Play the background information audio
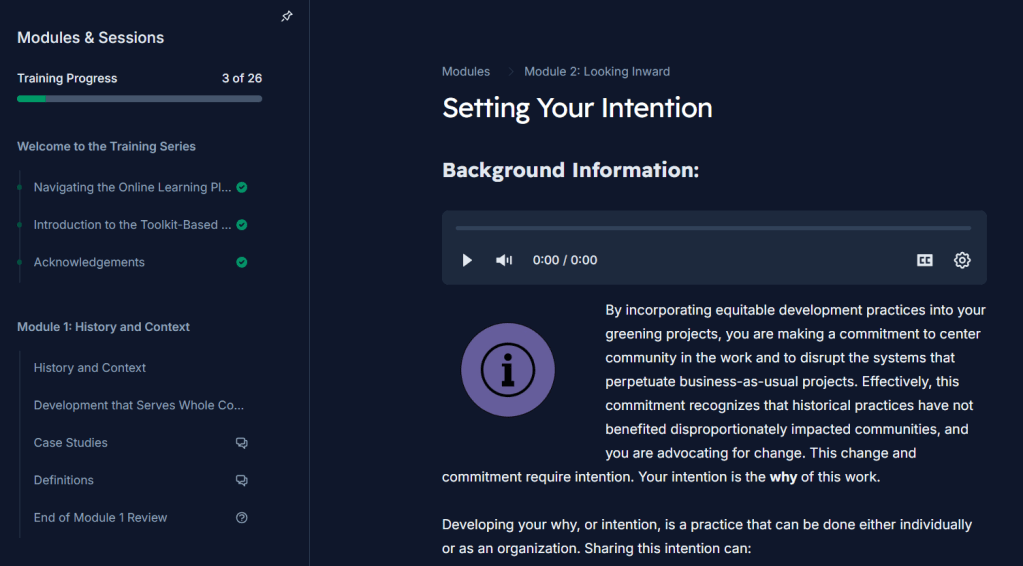1023x566 pixels. coord(467,260)
